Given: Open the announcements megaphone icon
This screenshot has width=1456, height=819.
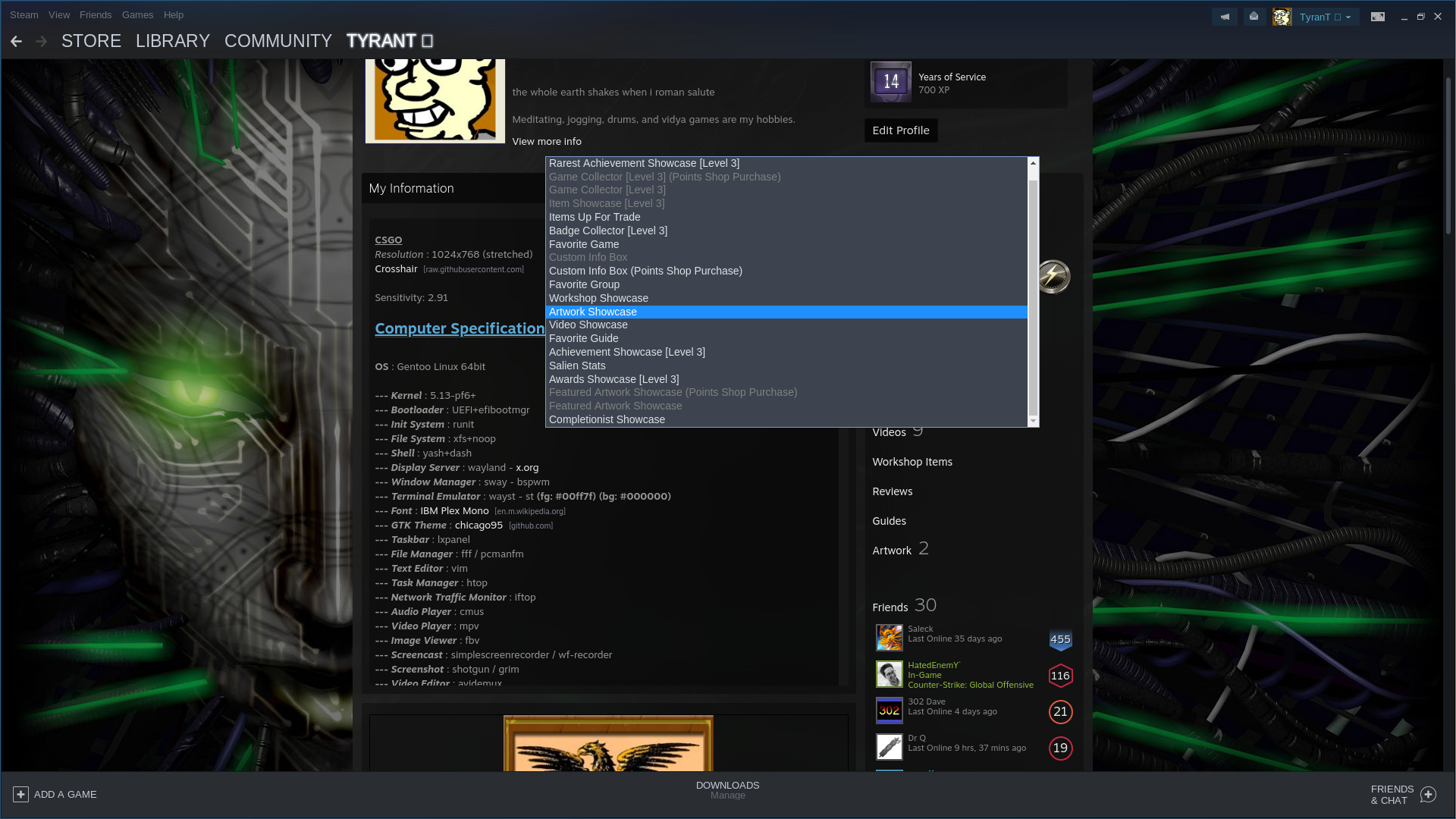Looking at the screenshot, I should [1225, 17].
